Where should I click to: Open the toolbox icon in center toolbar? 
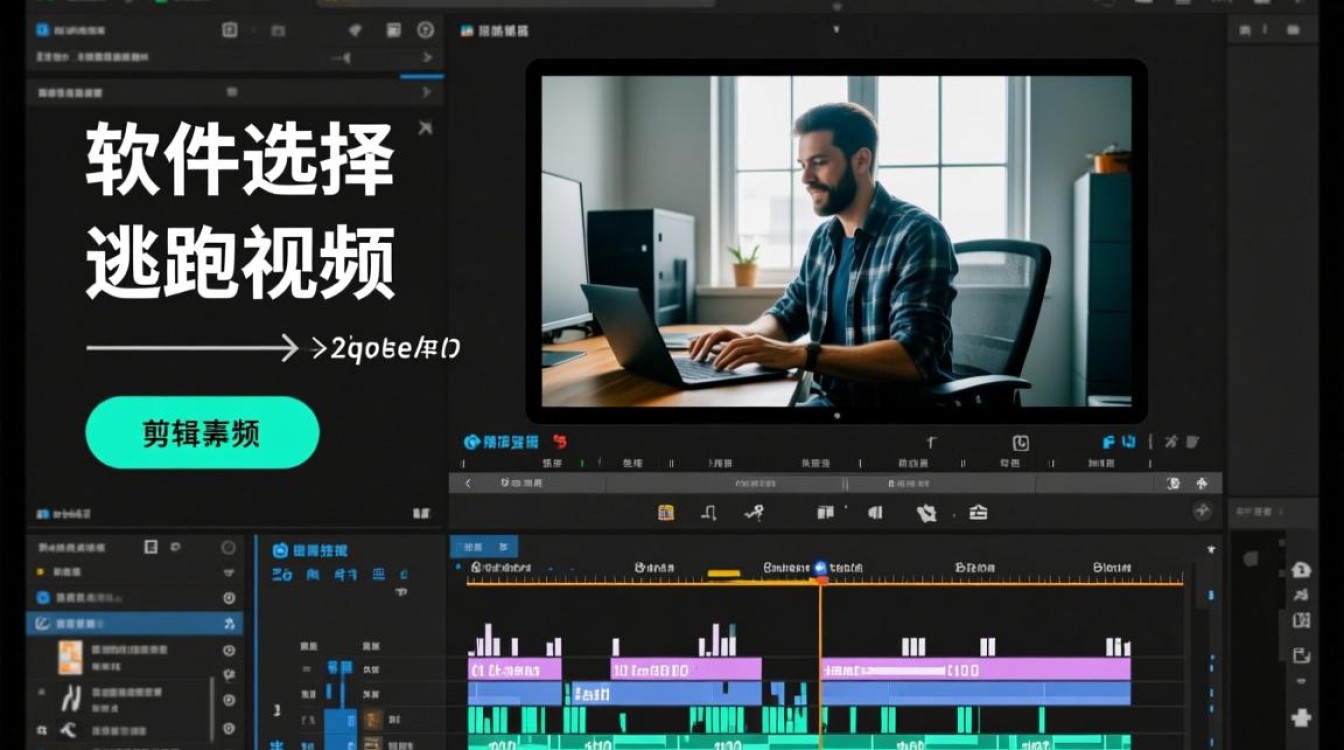tap(979, 513)
